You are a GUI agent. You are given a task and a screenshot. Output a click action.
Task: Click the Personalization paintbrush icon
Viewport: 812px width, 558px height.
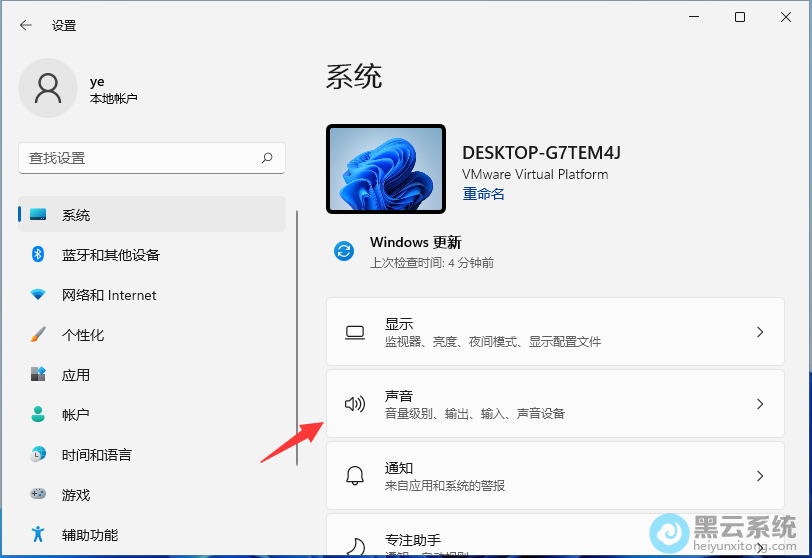[38, 335]
